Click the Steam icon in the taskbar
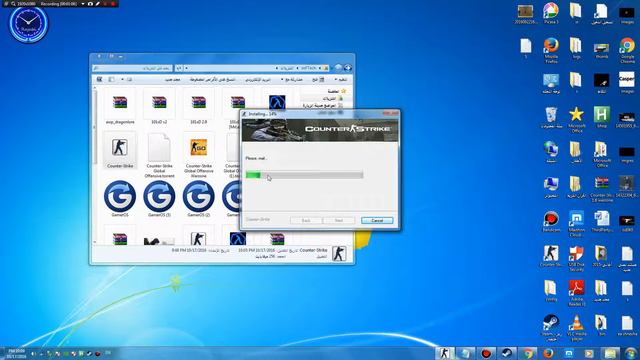Image resolution: width=640 pixels, height=360 pixels. [x=507, y=353]
